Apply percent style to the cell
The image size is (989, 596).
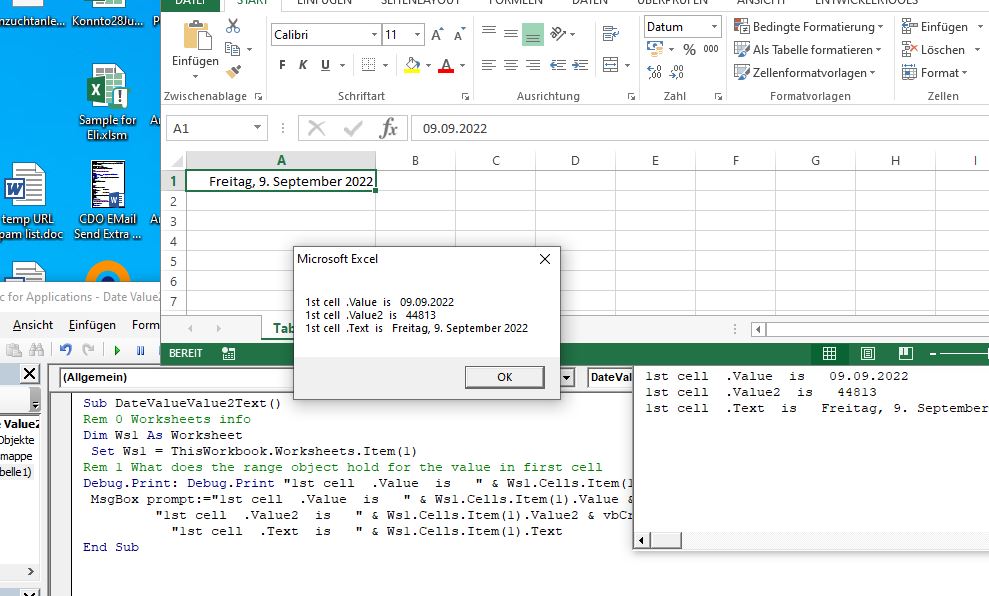click(x=689, y=49)
